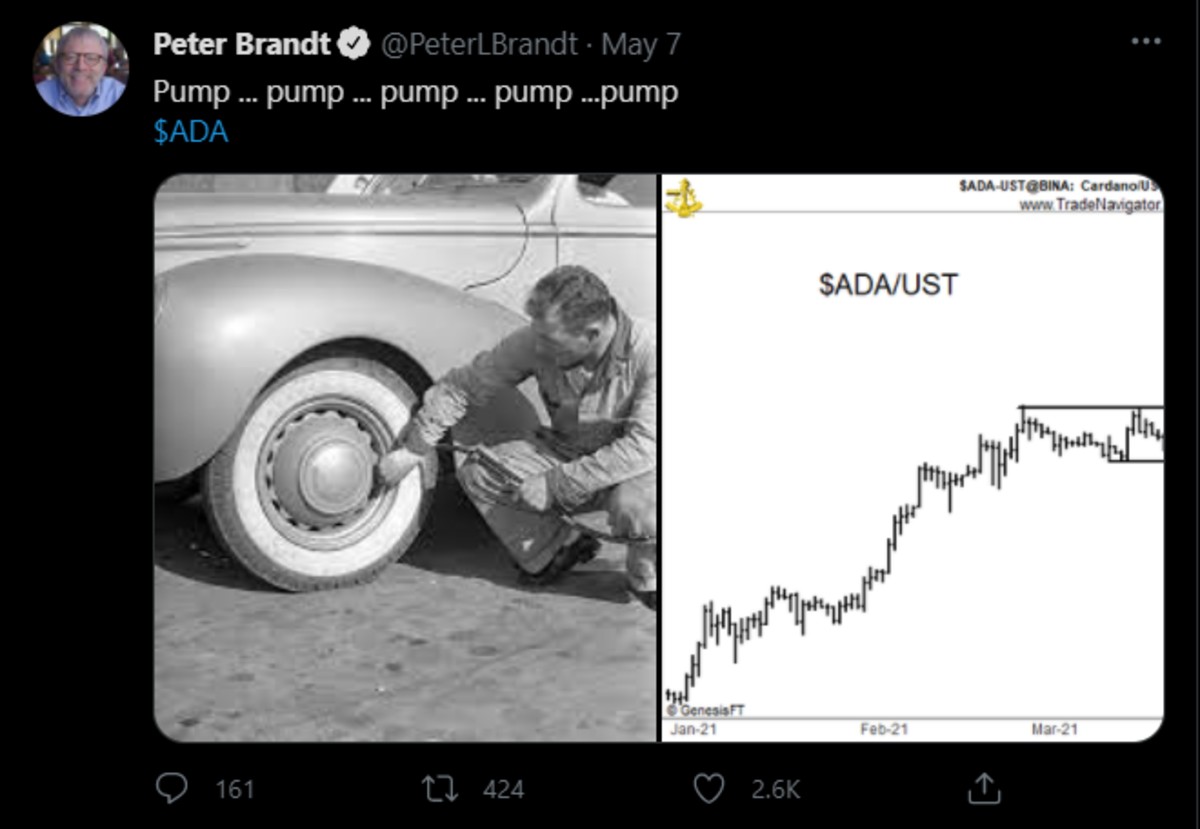Click the @PeterLBrandt handle
Screen dimensions: 1200x829
click(x=480, y=44)
